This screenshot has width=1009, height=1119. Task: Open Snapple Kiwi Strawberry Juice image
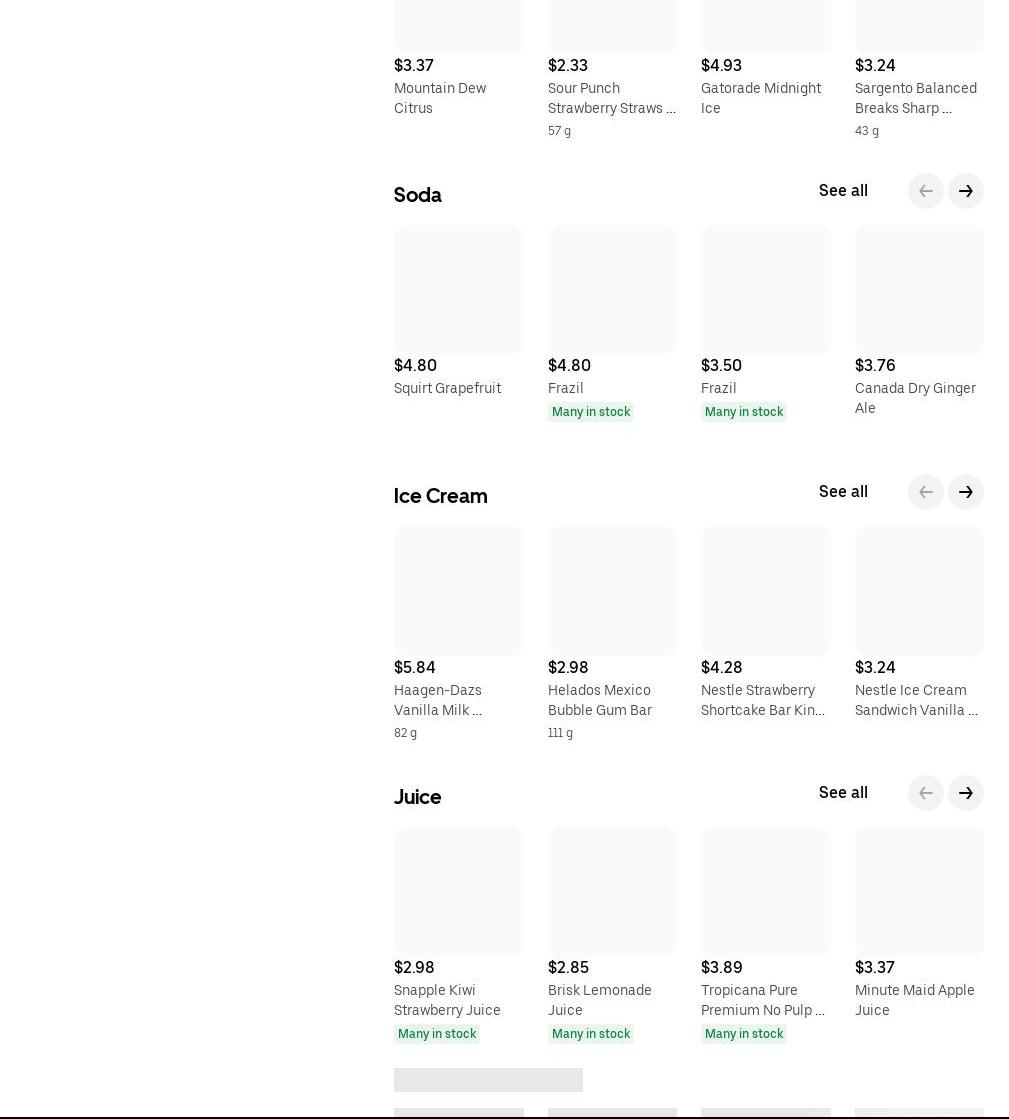(x=458, y=891)
